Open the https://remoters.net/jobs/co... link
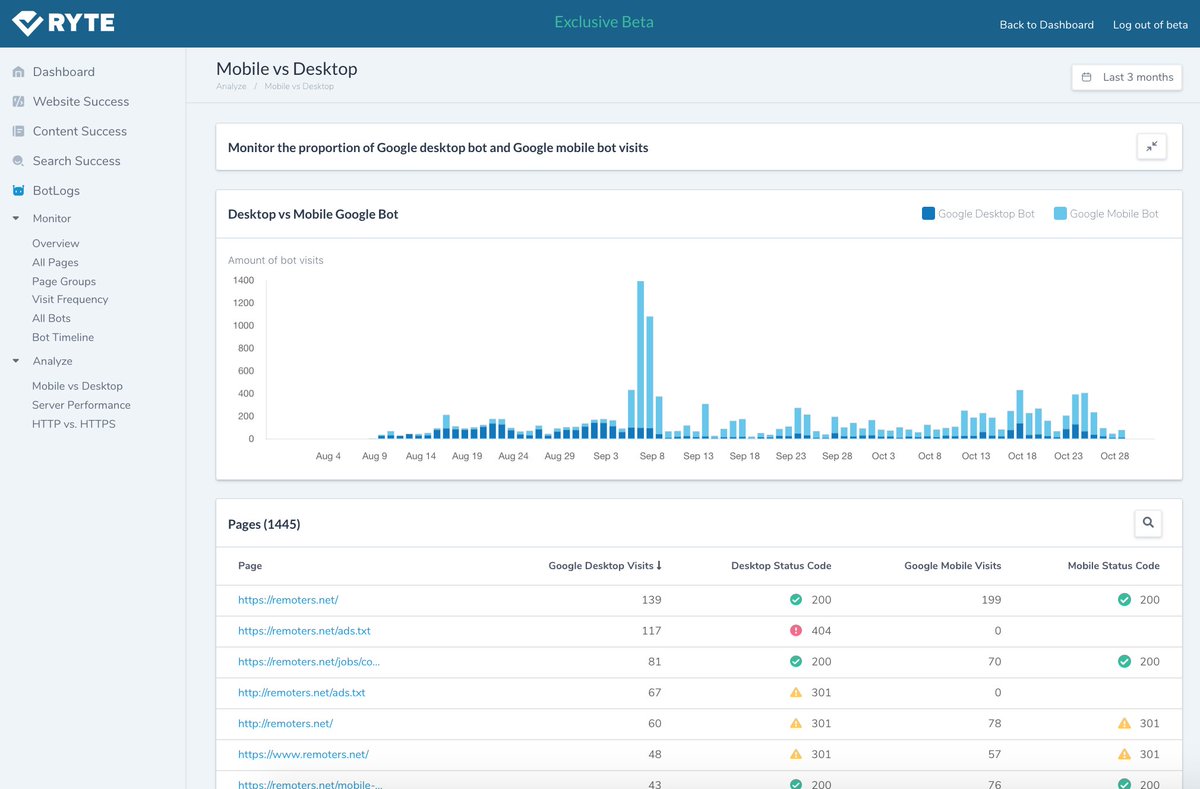Image resolution: width=1200 pixels, height=789 pixels. coord(309,662)
